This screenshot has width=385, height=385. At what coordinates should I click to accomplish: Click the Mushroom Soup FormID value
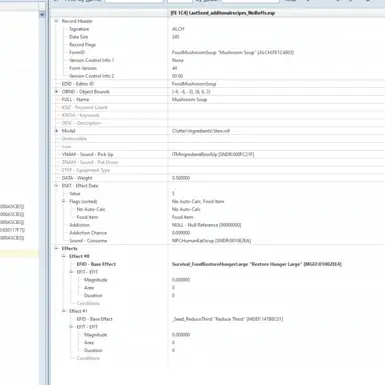coord(233,52)
